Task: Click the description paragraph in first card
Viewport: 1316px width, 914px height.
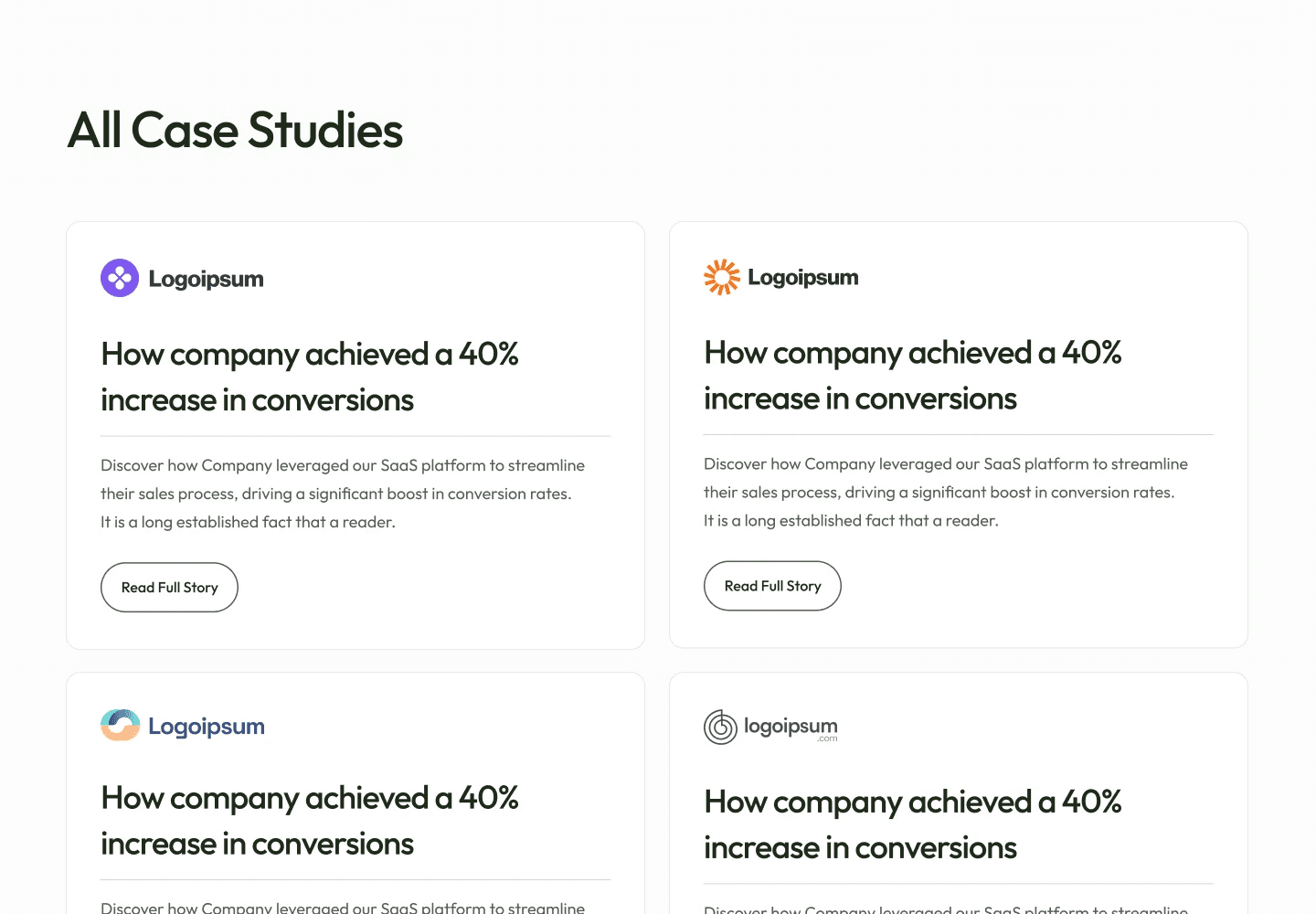Action: [343, 494]
